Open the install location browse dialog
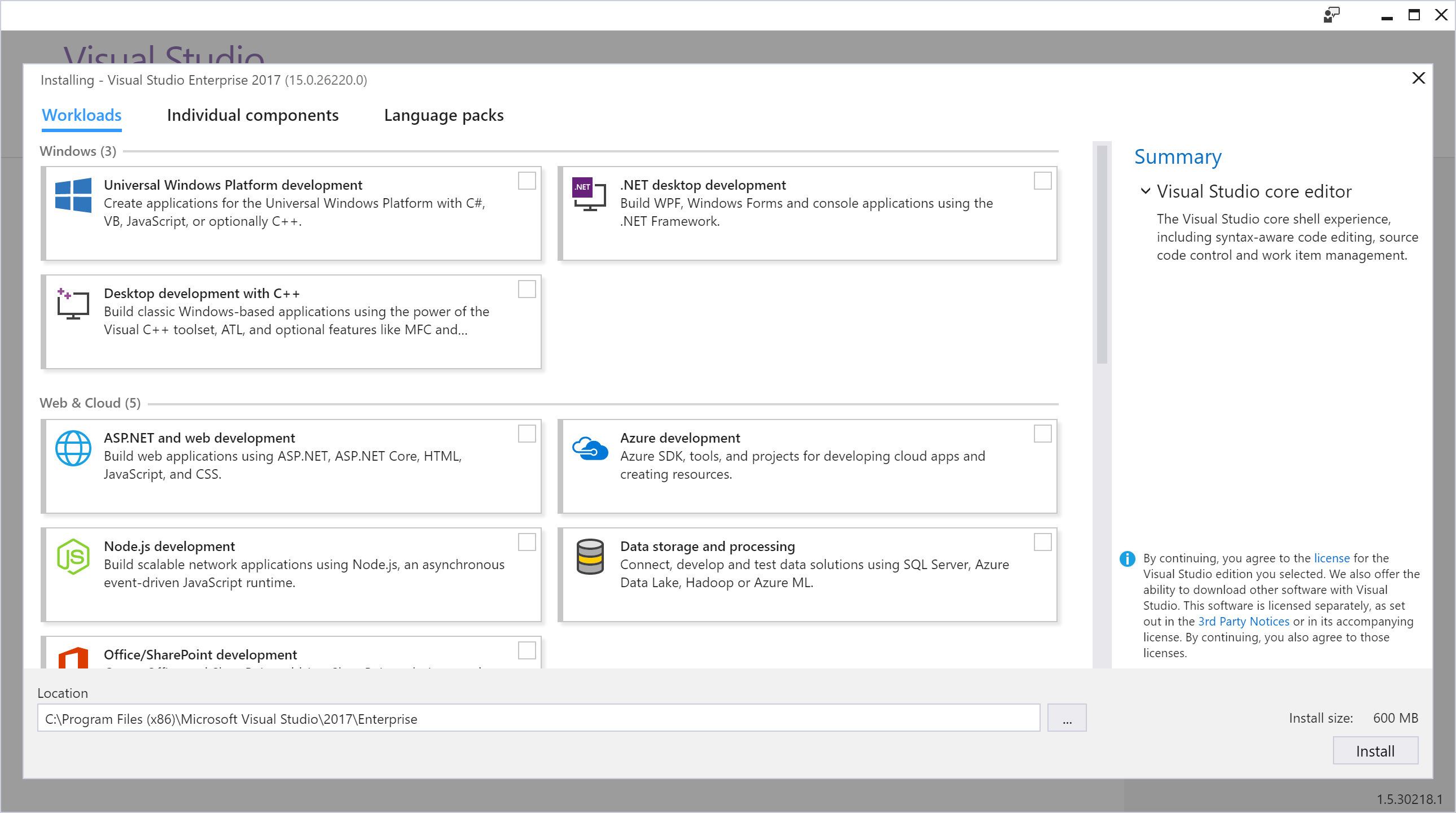 point(1067,718)
